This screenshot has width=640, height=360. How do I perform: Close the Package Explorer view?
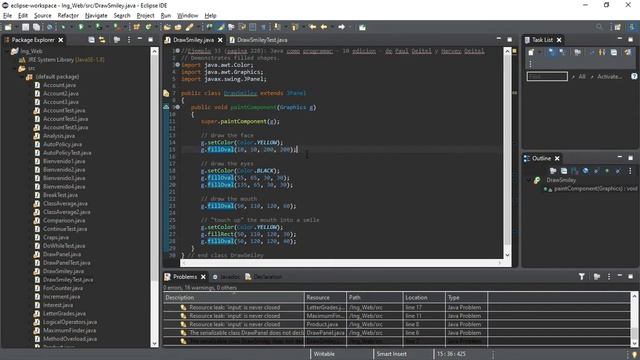pos(61,40)
